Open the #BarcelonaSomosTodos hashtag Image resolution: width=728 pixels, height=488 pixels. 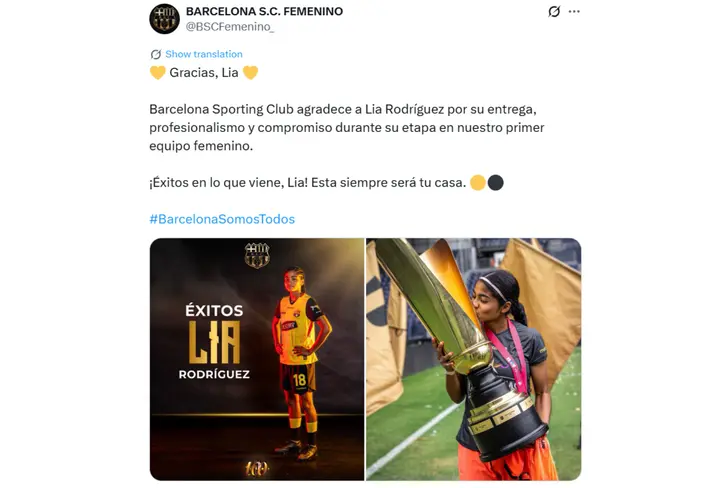click(222, 219)
